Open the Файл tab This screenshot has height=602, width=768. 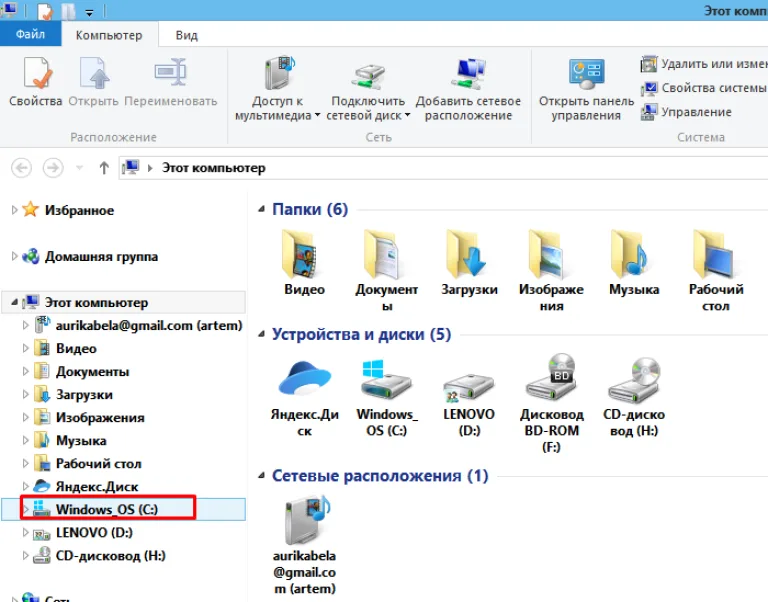pyautogui.click(x=30, y=34)
